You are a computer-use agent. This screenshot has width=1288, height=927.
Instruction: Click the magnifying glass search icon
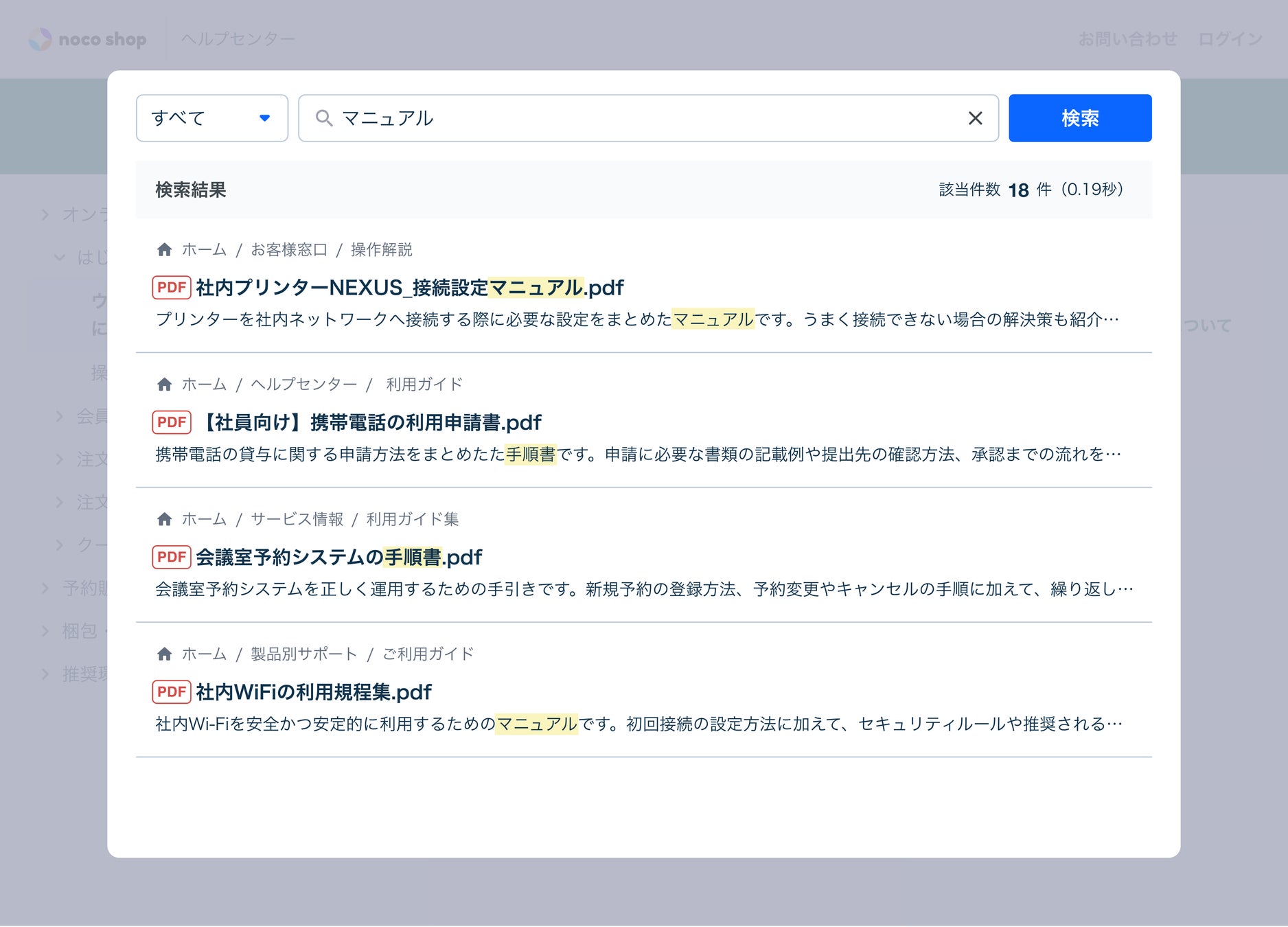(324, 118)
